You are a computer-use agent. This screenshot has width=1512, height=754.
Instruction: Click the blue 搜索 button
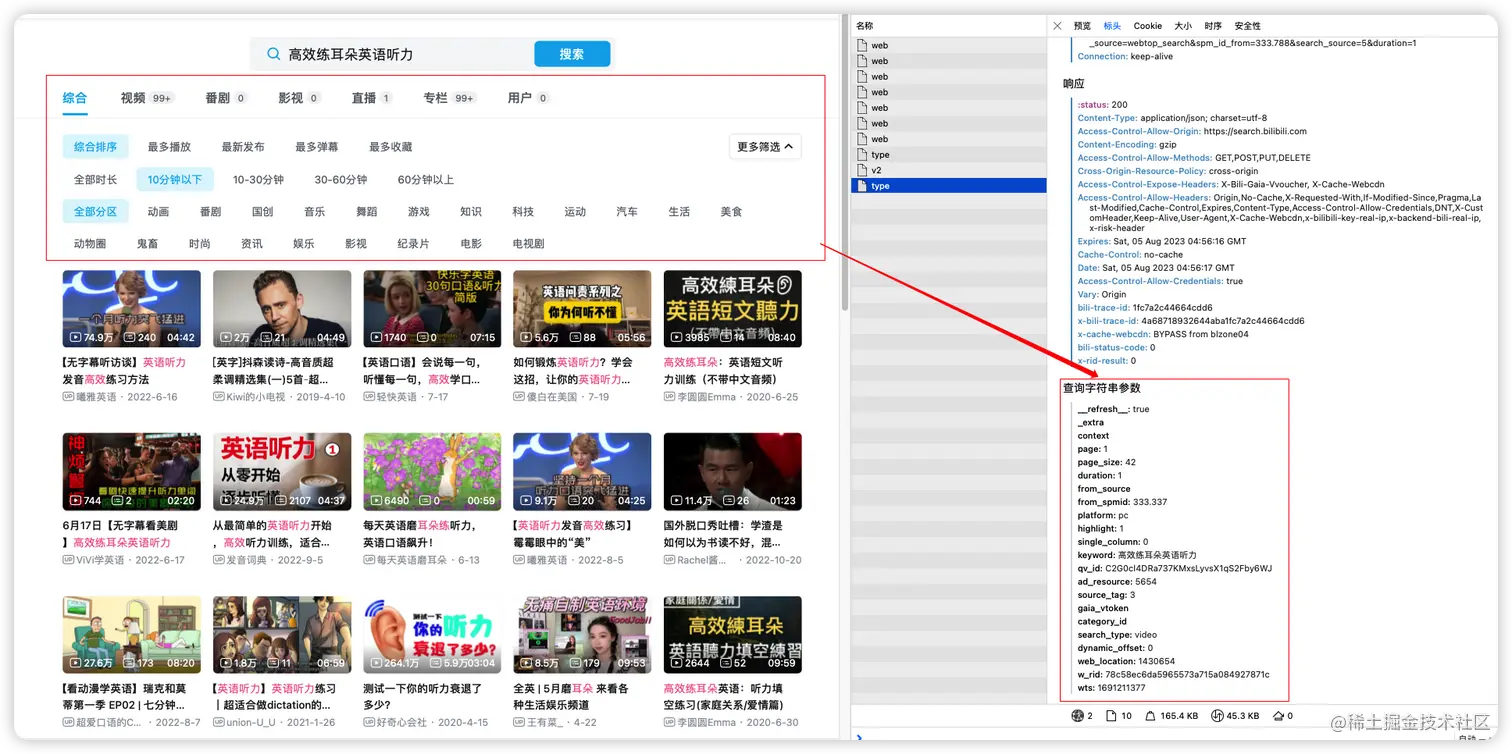[572, 54]
